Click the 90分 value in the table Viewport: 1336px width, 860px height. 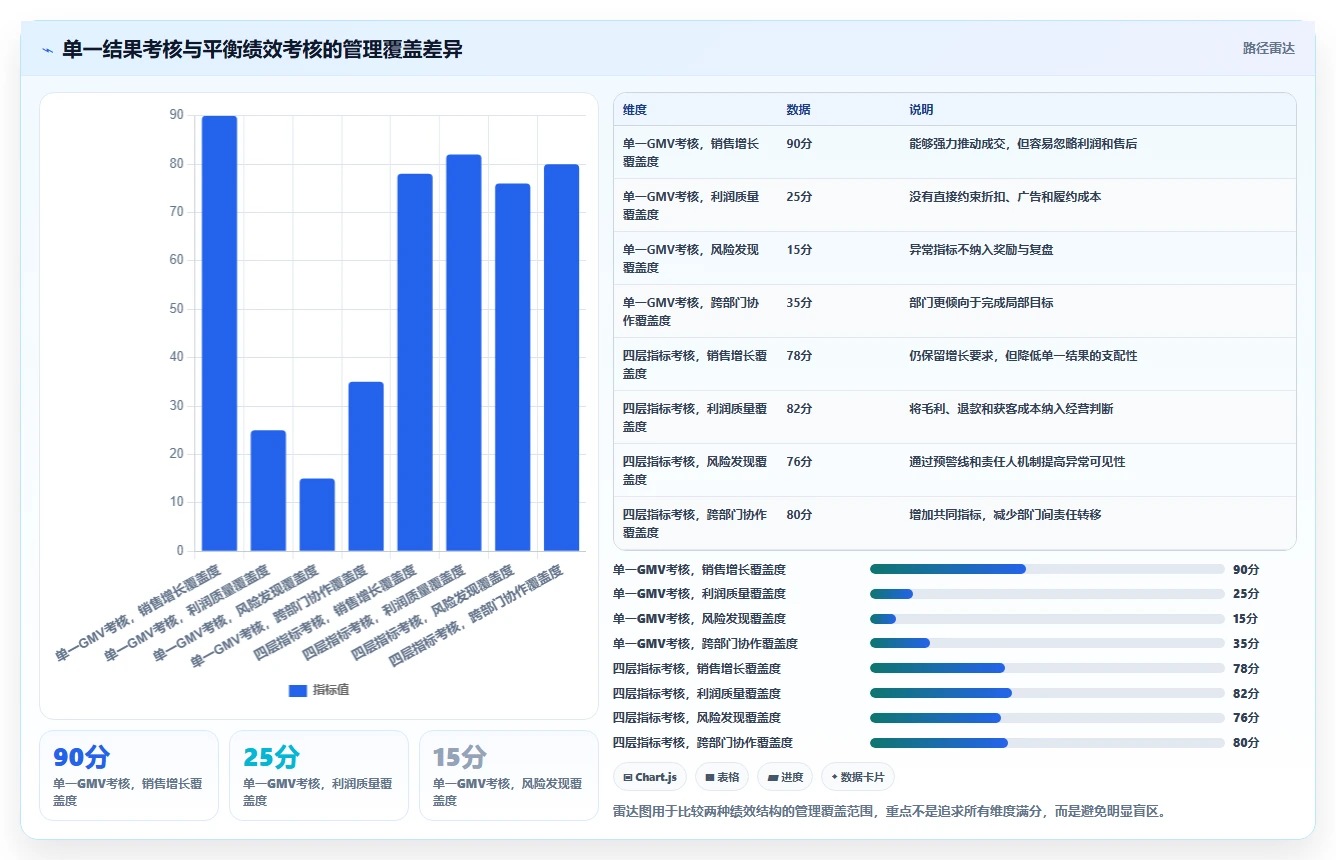point(799,144)
